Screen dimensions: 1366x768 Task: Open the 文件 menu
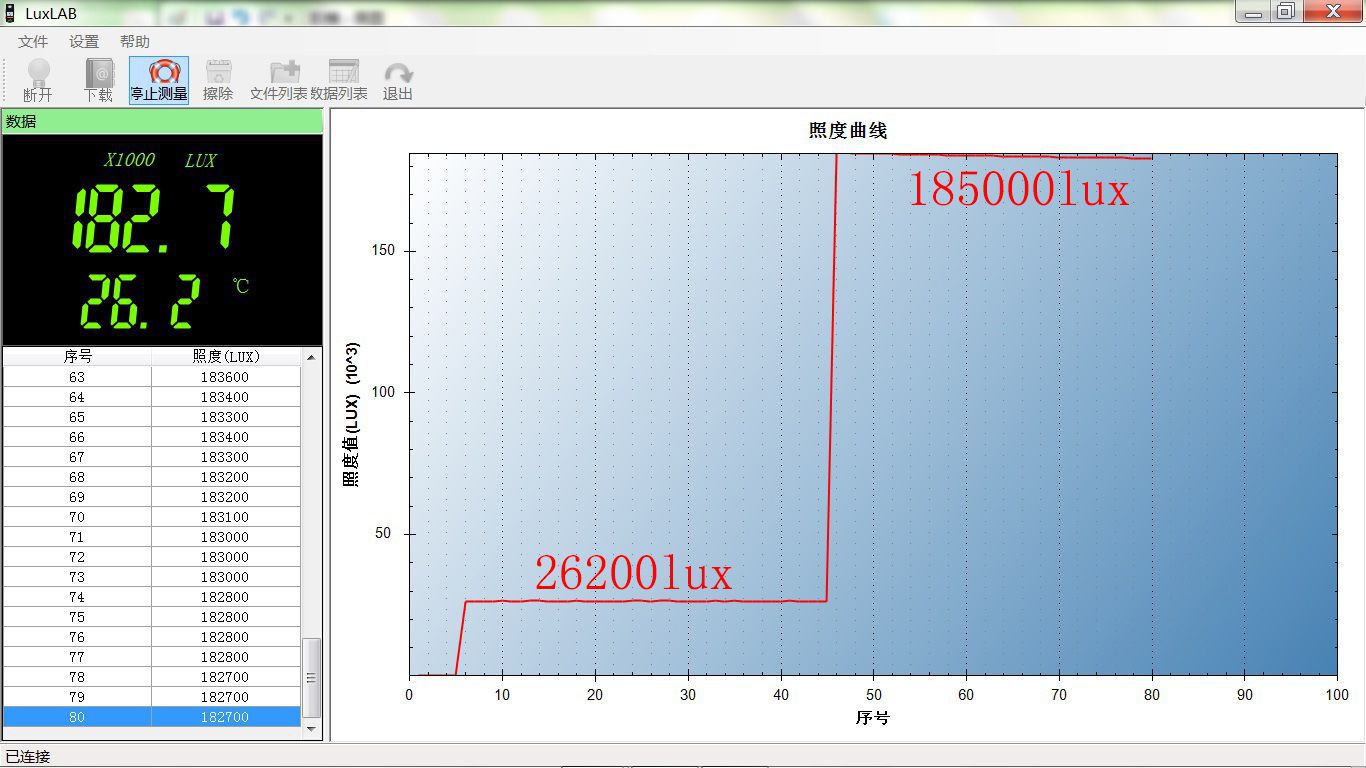point(33,41)
